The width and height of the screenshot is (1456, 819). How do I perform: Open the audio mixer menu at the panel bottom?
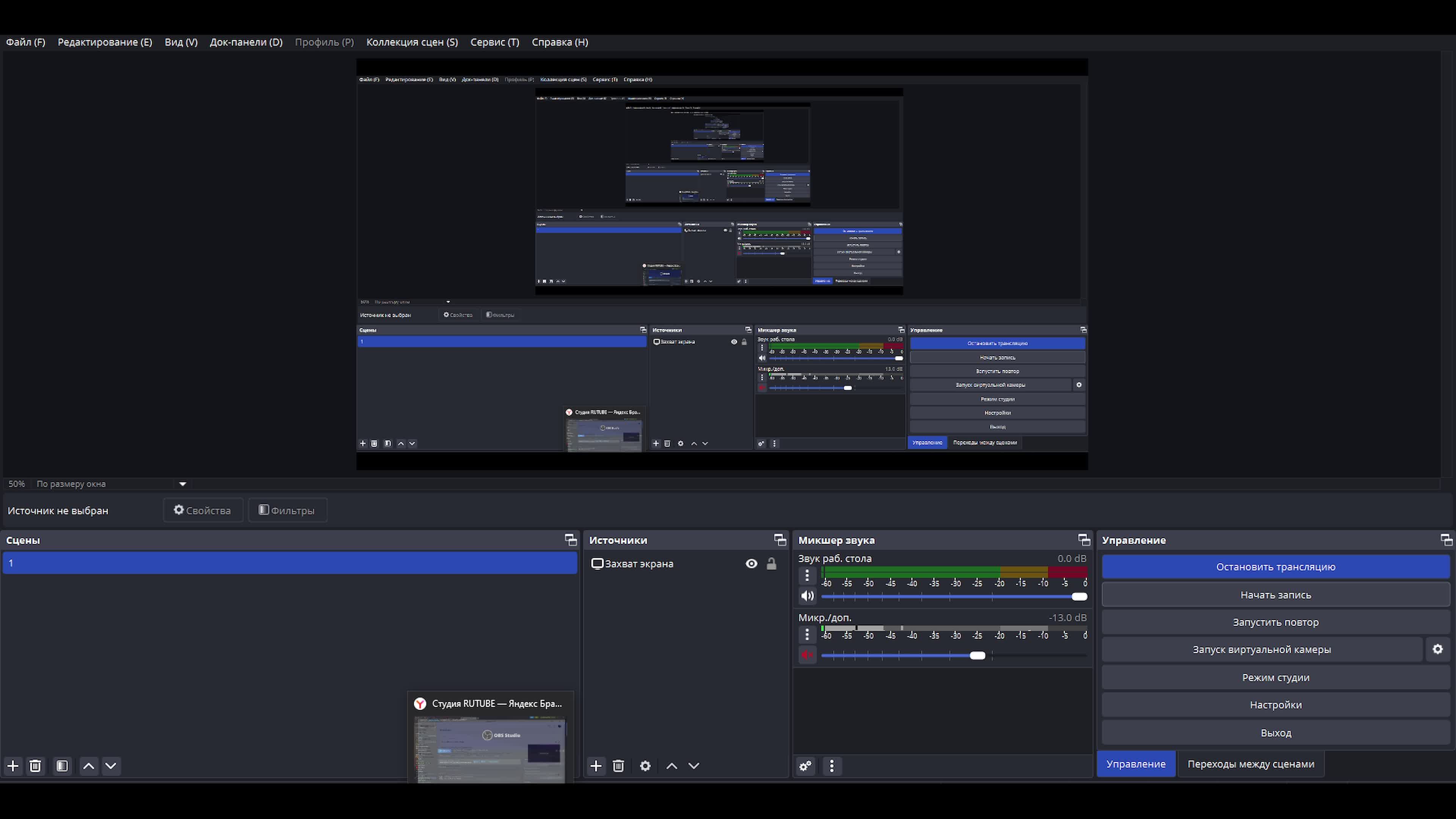tap(832, 766)
